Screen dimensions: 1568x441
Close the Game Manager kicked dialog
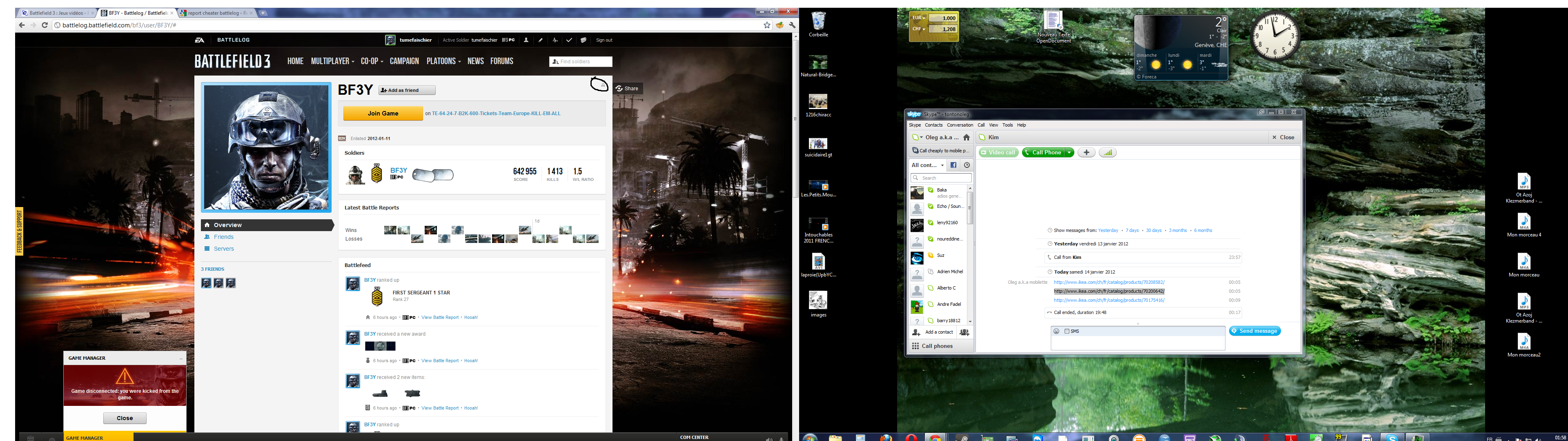(x=125, y=419)
